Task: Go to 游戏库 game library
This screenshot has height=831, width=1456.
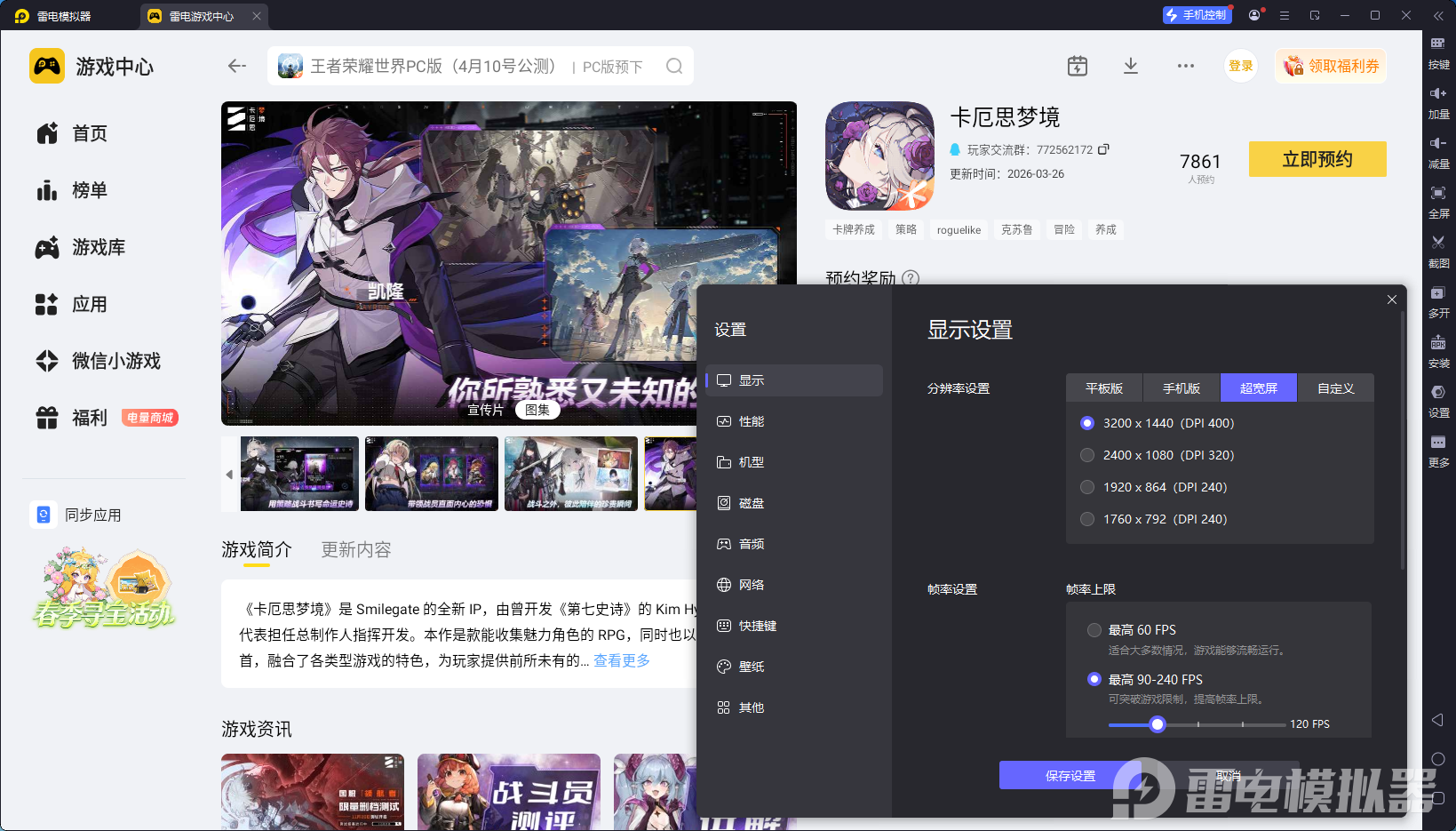Action: [x=81, y=247]
